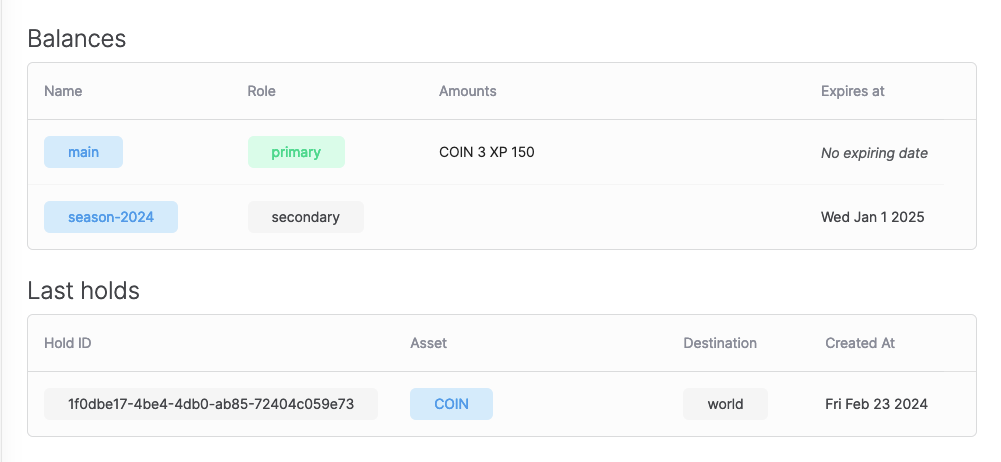Click the Amounts column header
Screen dimensions: 1001x462
point(467,91)
